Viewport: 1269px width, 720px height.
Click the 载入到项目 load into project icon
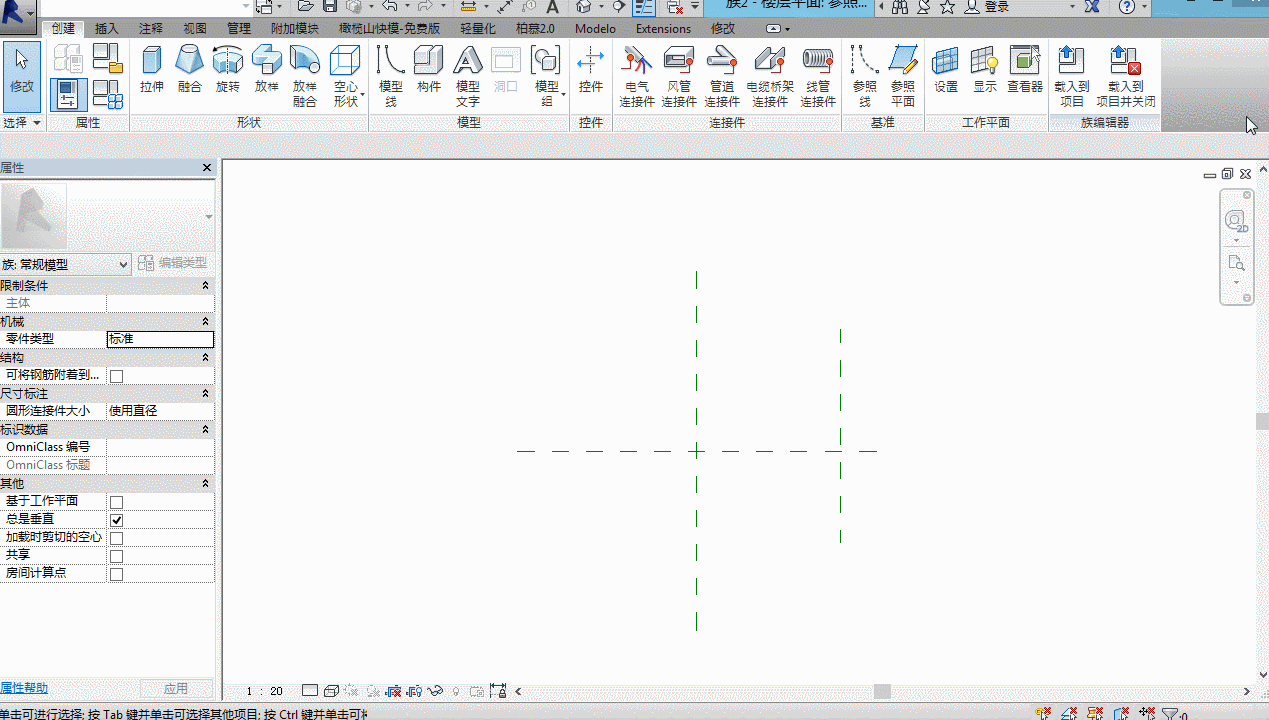[1071, 76]
